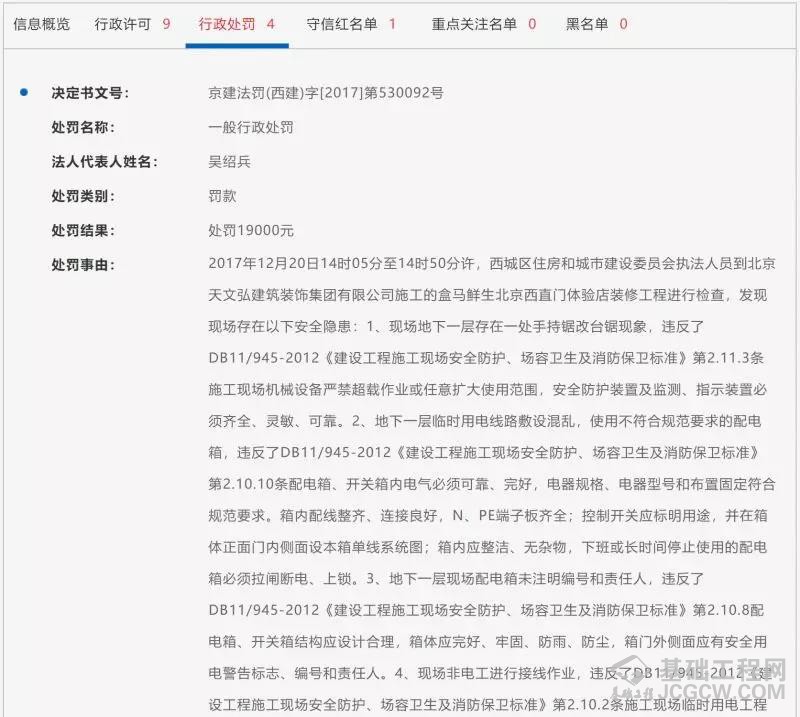Click the name 吴绍兵
This screenshot has height=717, width=800.
[x=229, y=162]
